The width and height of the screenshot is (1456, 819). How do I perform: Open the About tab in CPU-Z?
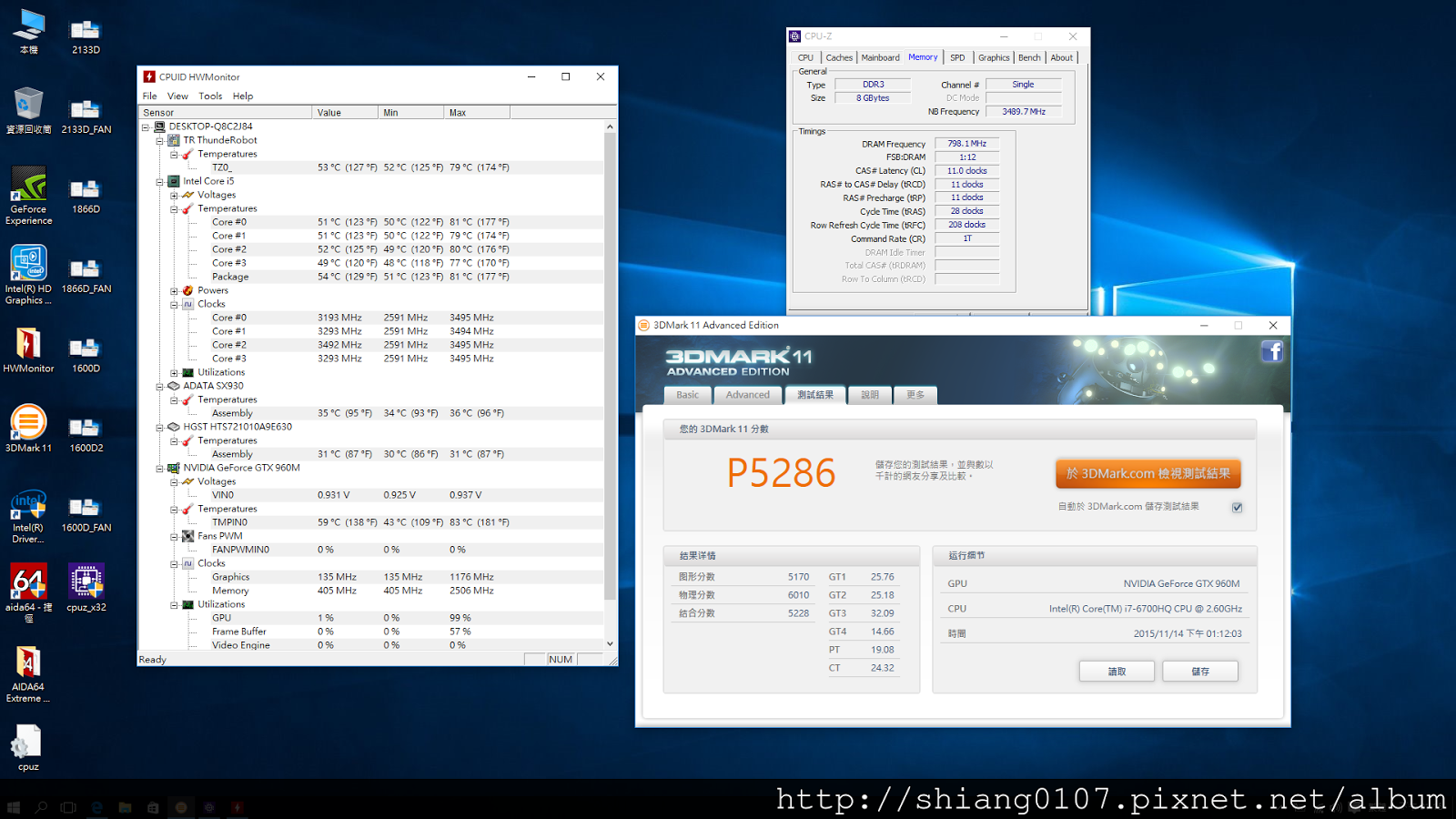click(1062, 57)
